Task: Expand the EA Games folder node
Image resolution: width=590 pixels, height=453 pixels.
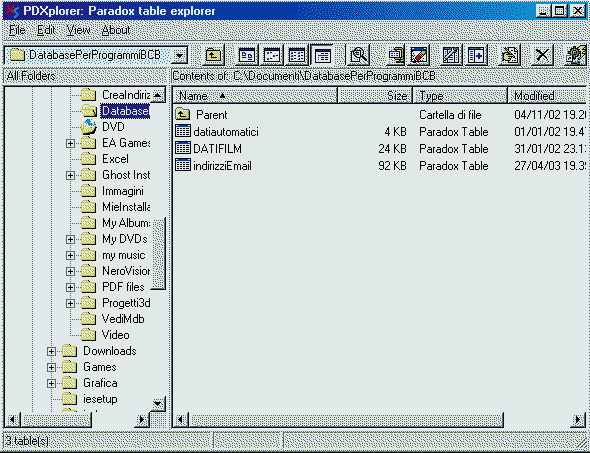Action: [x=70, y=143]
